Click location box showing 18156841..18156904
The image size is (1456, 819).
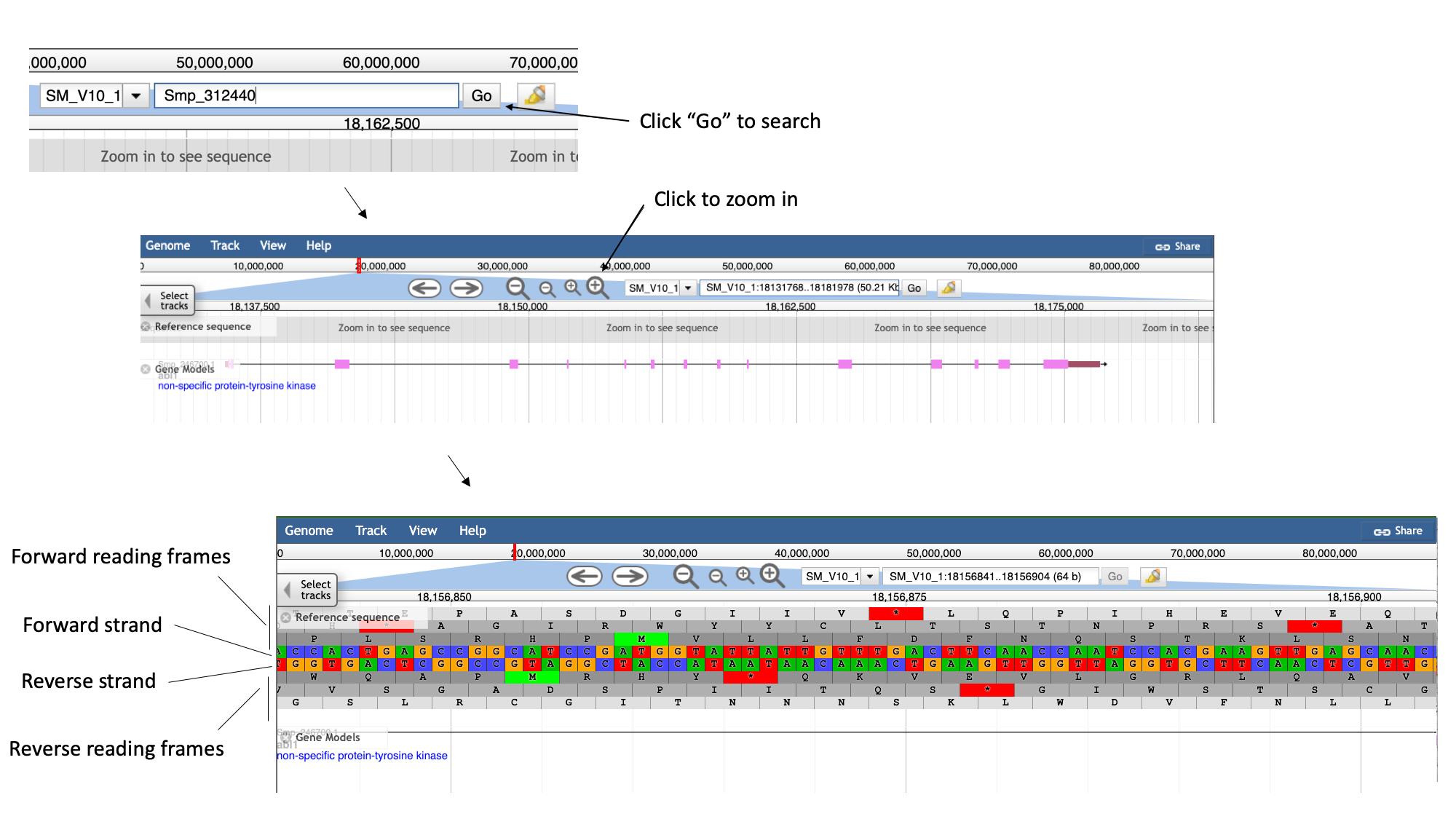point(990,577)
